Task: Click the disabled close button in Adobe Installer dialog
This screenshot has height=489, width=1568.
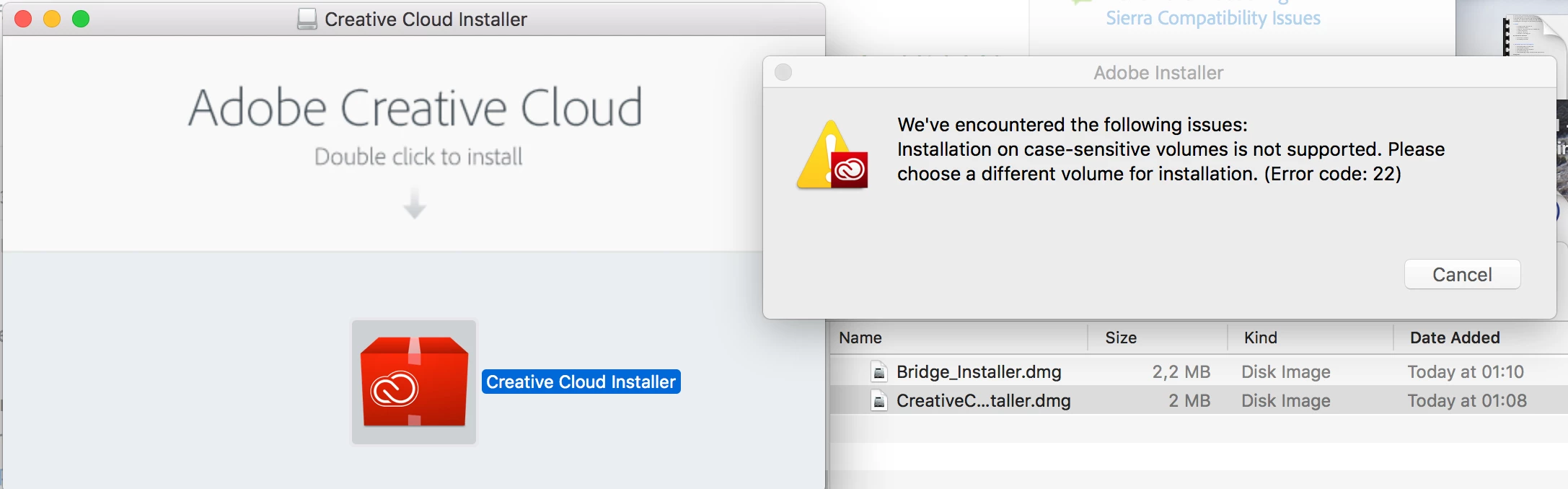Action: (783, 72)
